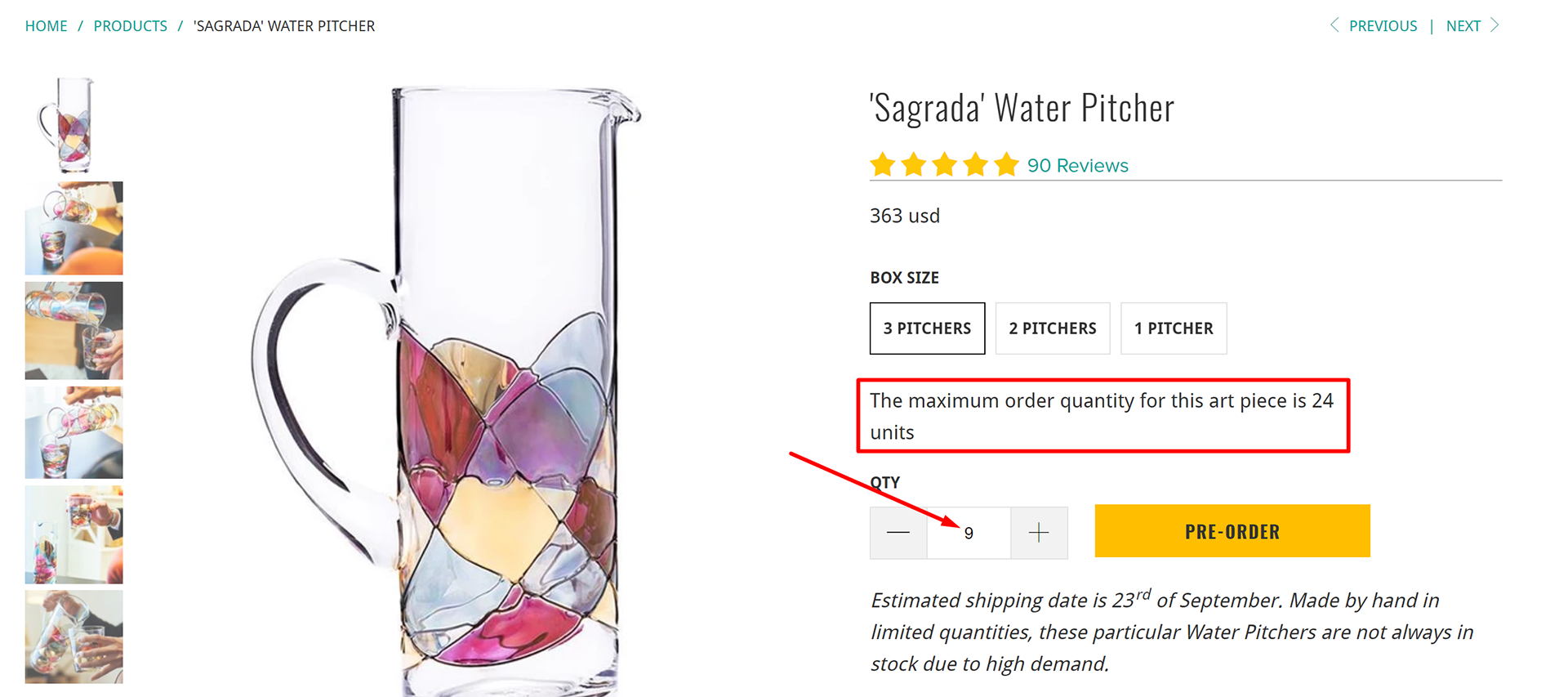Open the PRODUCTS breadcrumb link
1568x697 pixels.
[131, 26]
